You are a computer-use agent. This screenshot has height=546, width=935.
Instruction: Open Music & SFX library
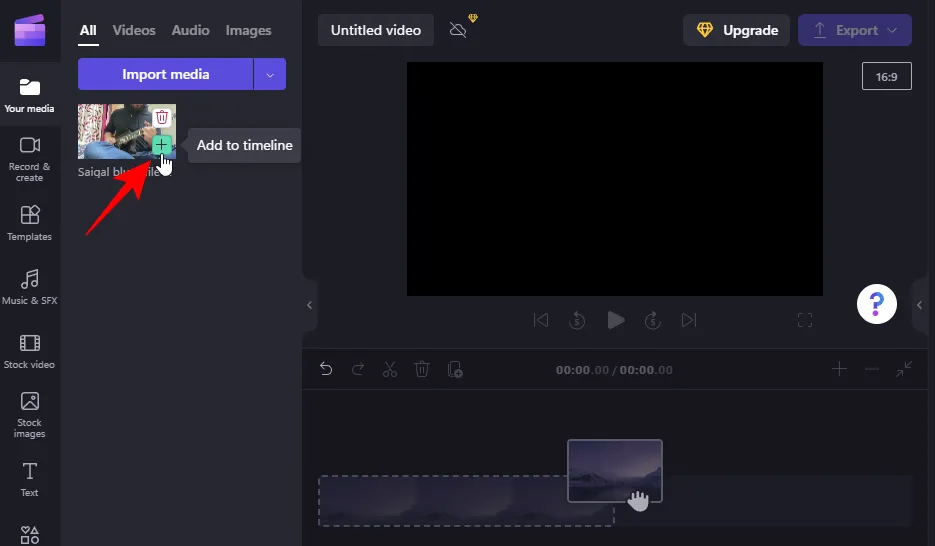[x=30, y=287]
